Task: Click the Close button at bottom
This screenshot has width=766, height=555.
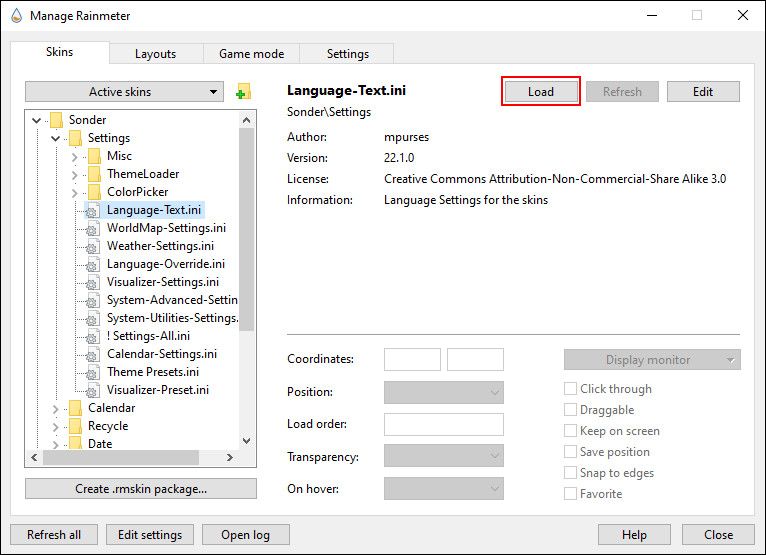Action: click(718, 535)
